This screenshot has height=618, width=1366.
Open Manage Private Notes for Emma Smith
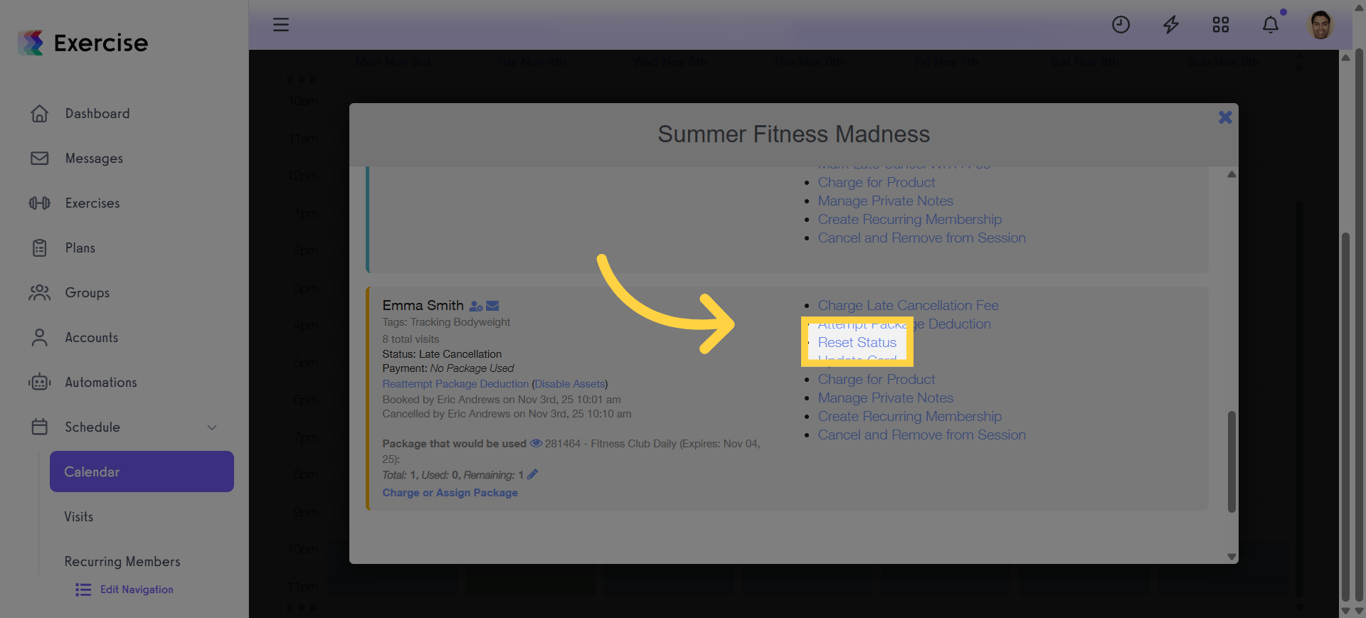coord(885,398)
